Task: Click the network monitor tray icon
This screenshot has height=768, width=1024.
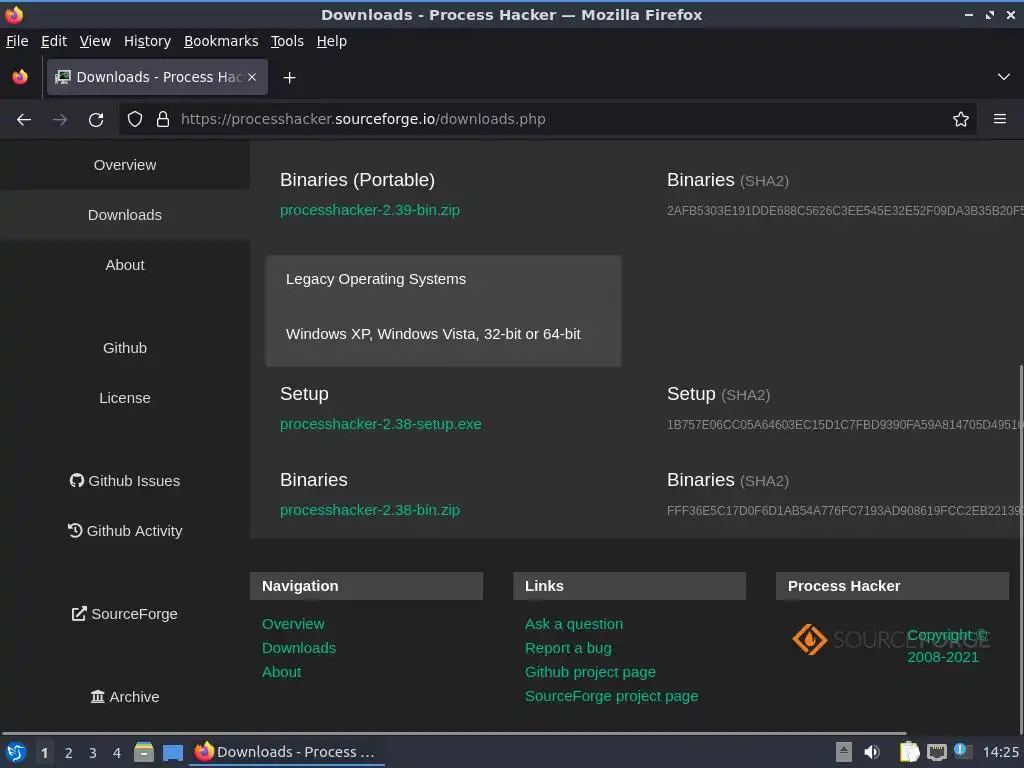Action: click(x=936, y=752)
